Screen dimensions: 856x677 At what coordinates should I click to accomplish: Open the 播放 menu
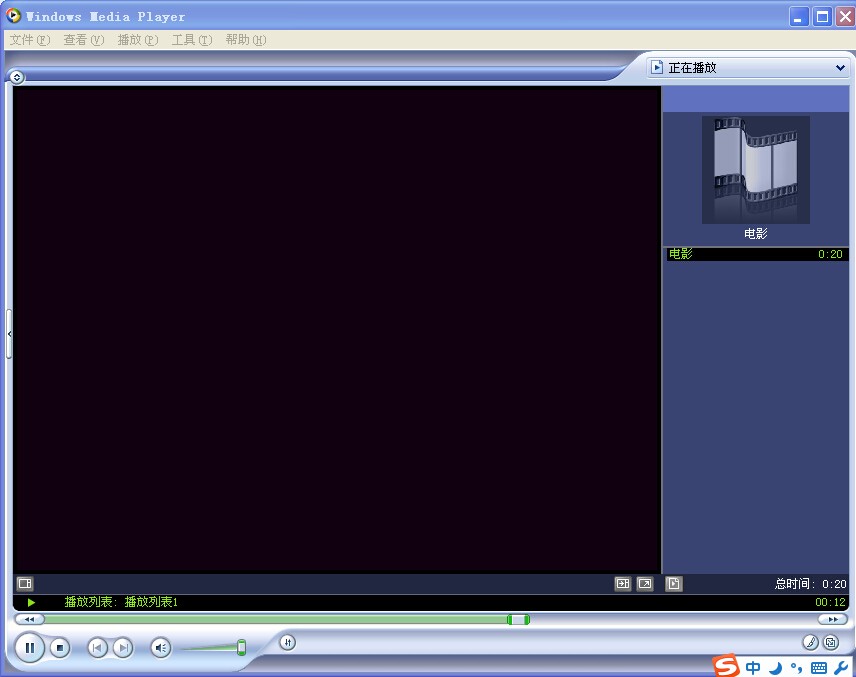point(137,40)
